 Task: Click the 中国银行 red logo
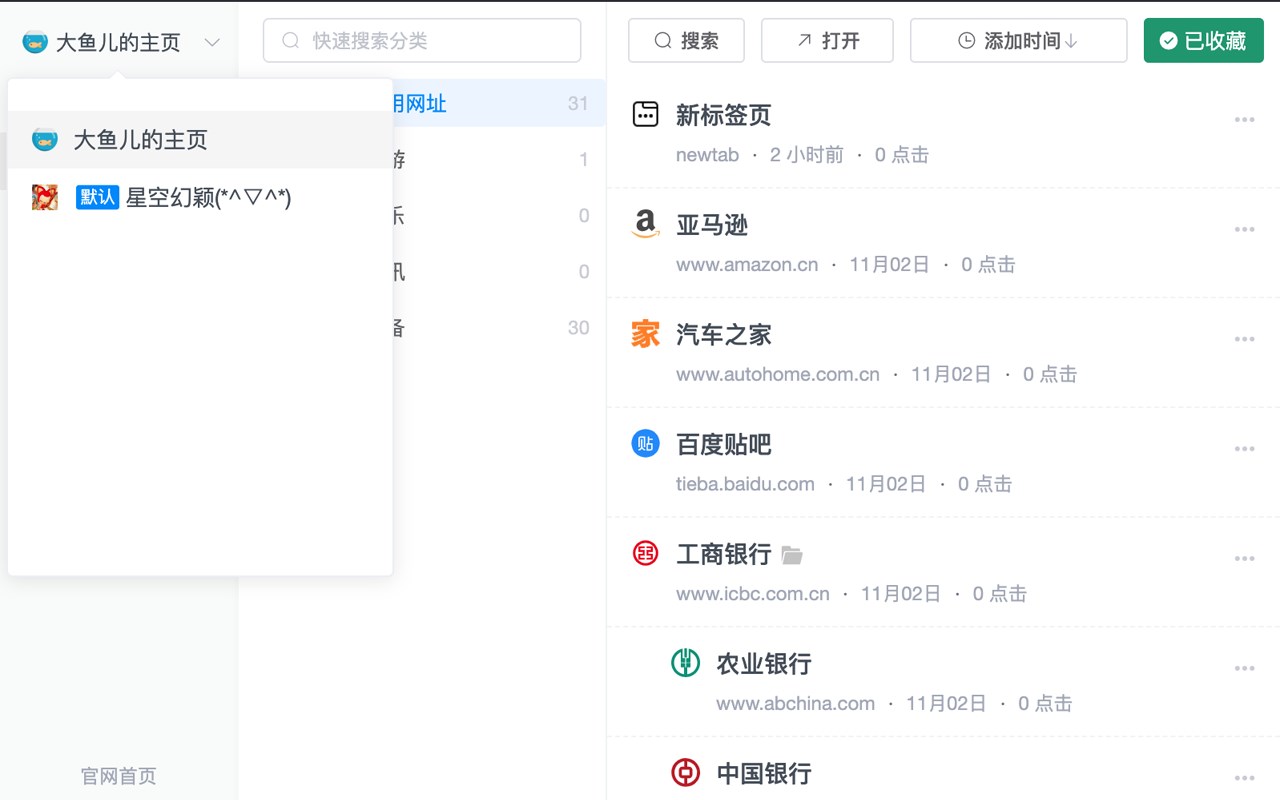click(x=686, y=773)
